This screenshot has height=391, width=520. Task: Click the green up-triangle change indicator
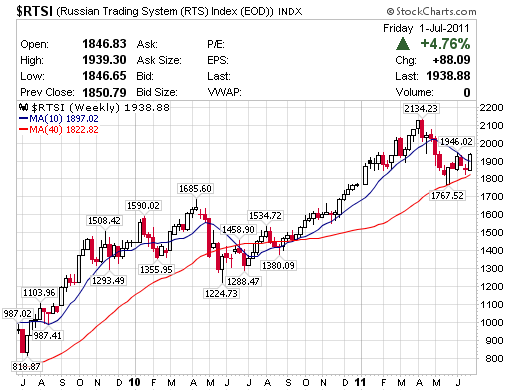tap(403, 44)
